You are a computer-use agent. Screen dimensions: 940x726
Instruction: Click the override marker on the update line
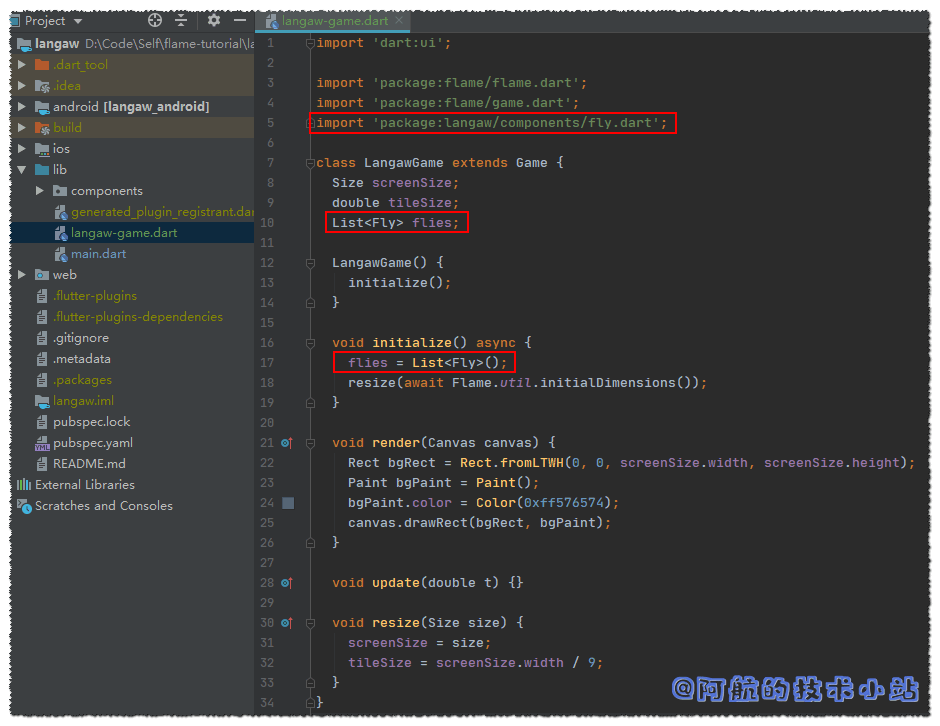pos(286,582)
